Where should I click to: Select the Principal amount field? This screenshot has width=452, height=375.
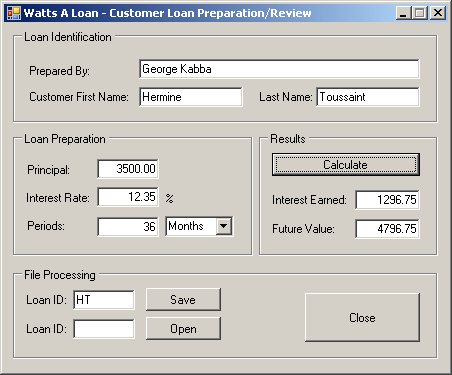coord(128,169)
